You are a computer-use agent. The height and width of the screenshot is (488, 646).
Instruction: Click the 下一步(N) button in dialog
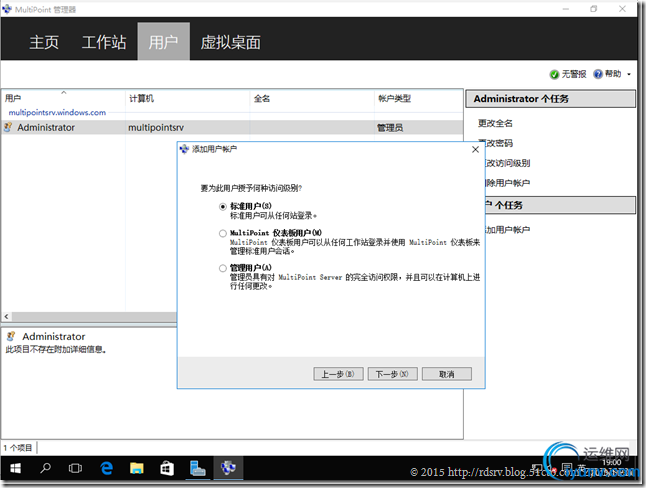coord(392,374)
